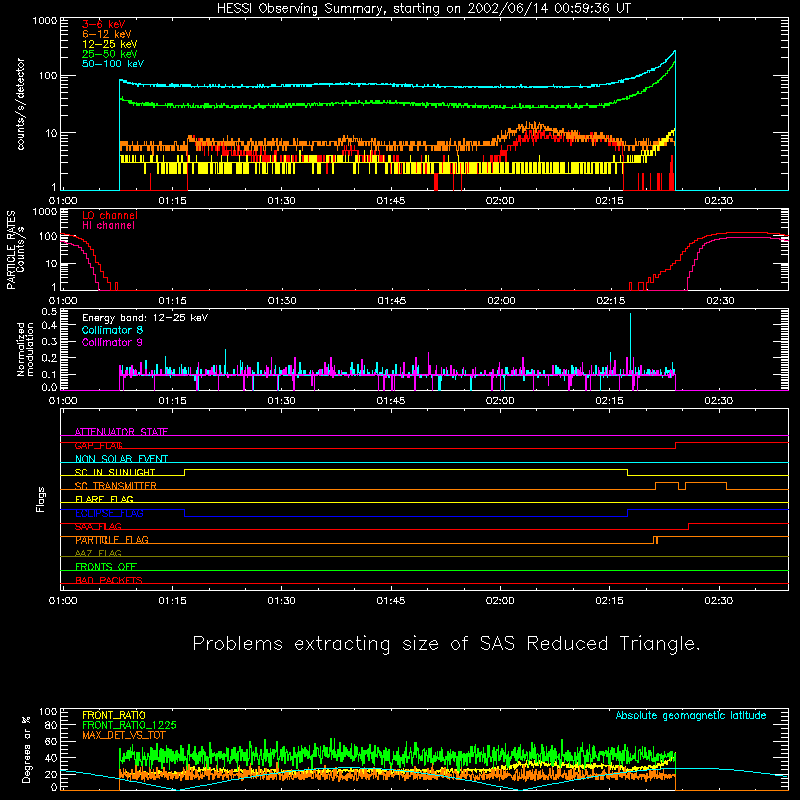Screen dimensions: 800x800
Task: Click the 02:30 tick under the particle rates plot
Action: tap(720, 301)
